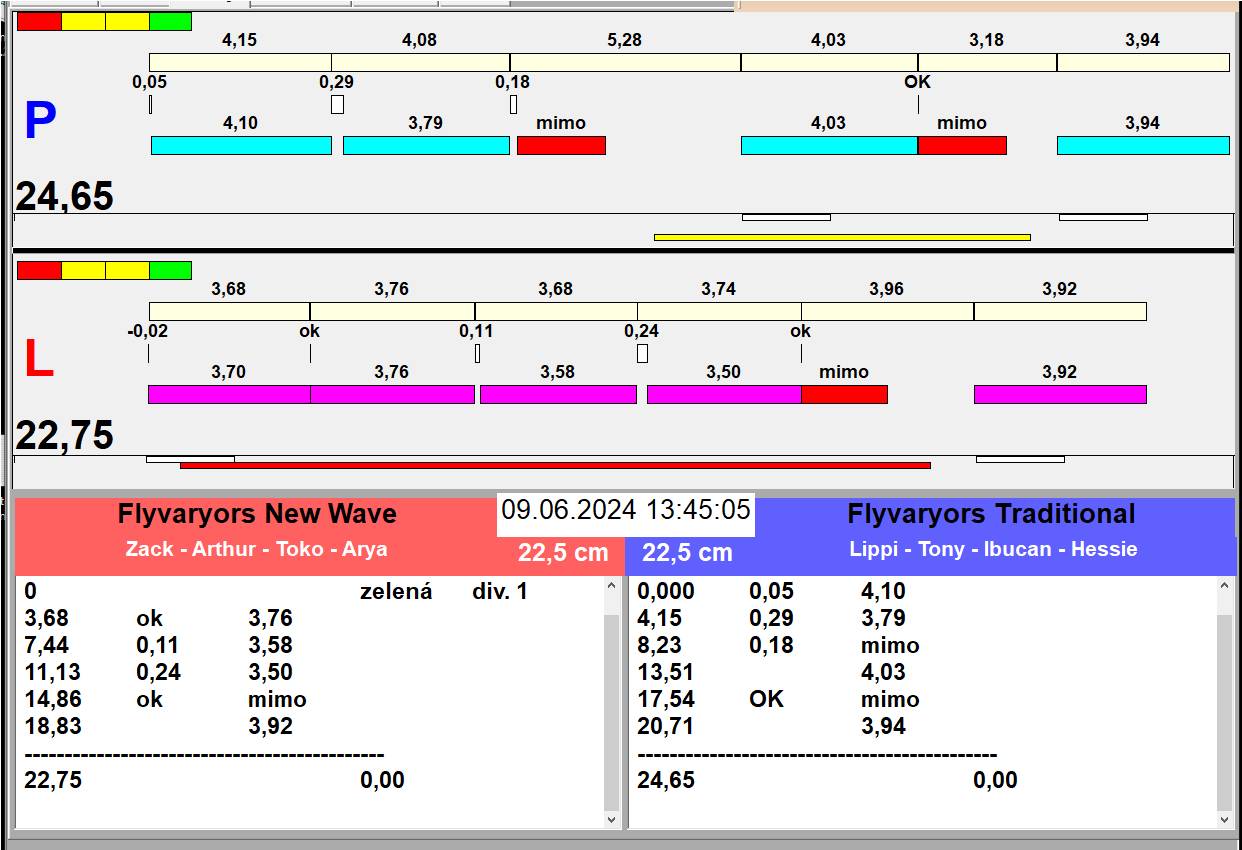Click the Flyvaryors Traditional team header
The height and width of the screenshot is (850, 1242).
(x=991, y=514)
